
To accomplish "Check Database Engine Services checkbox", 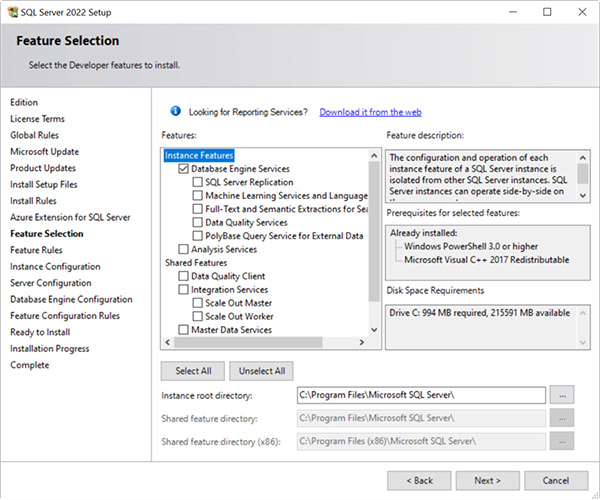I will coord(184,169).
